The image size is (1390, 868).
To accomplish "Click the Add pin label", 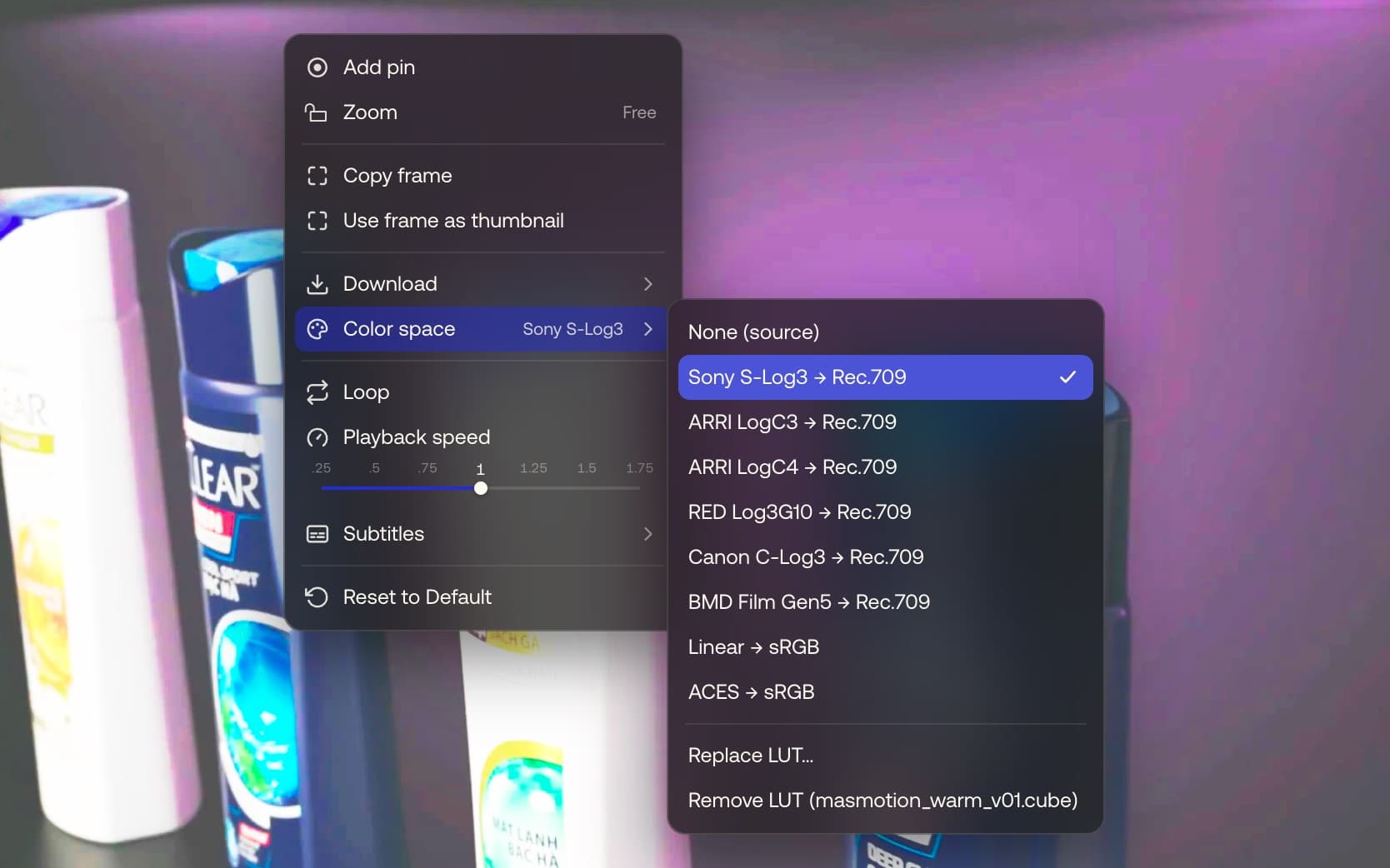I will pyautogui.click(x=379, y=67).
